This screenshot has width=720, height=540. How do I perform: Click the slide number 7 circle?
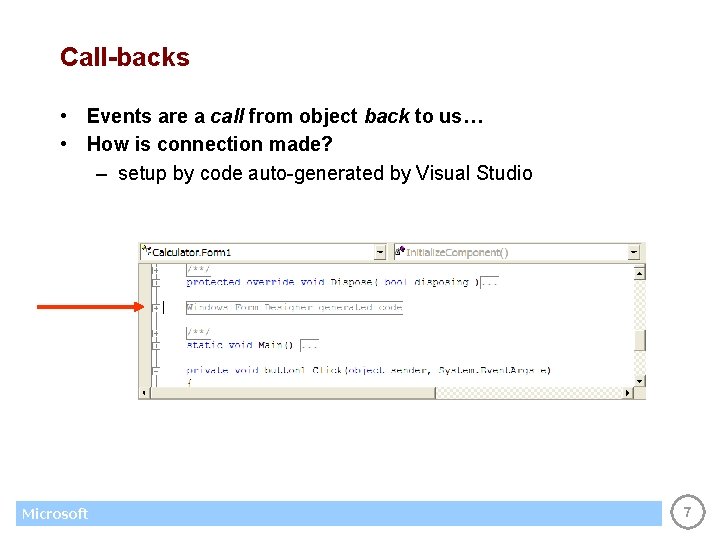pos(687,512)
